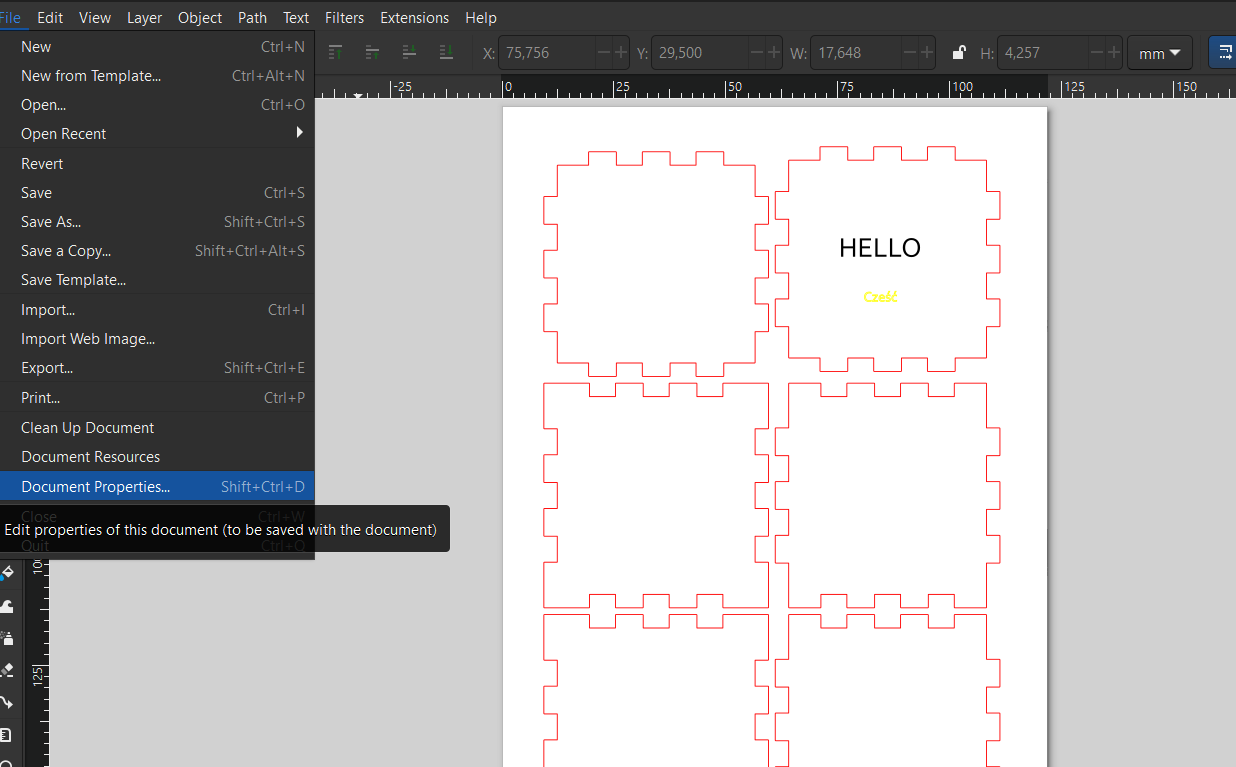Select the Spray tool

[8, 638]
